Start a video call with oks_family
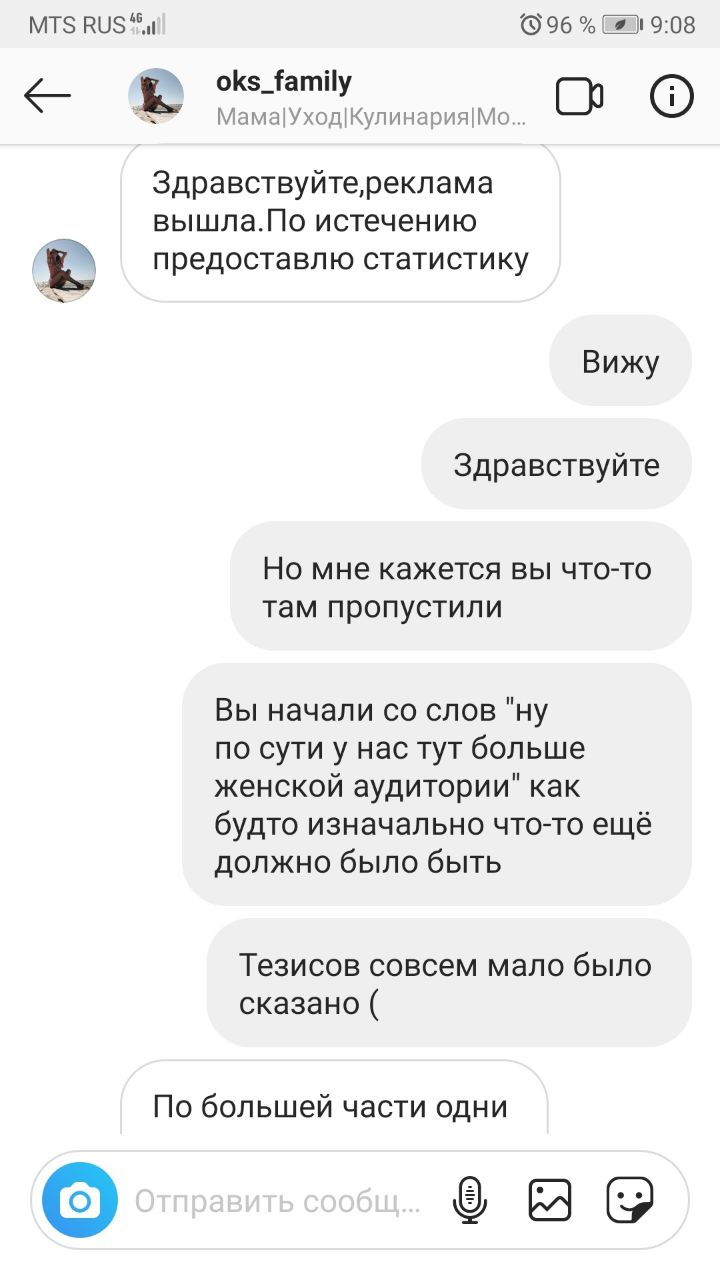The image size is (720, 1280). [x=579, y=97]
